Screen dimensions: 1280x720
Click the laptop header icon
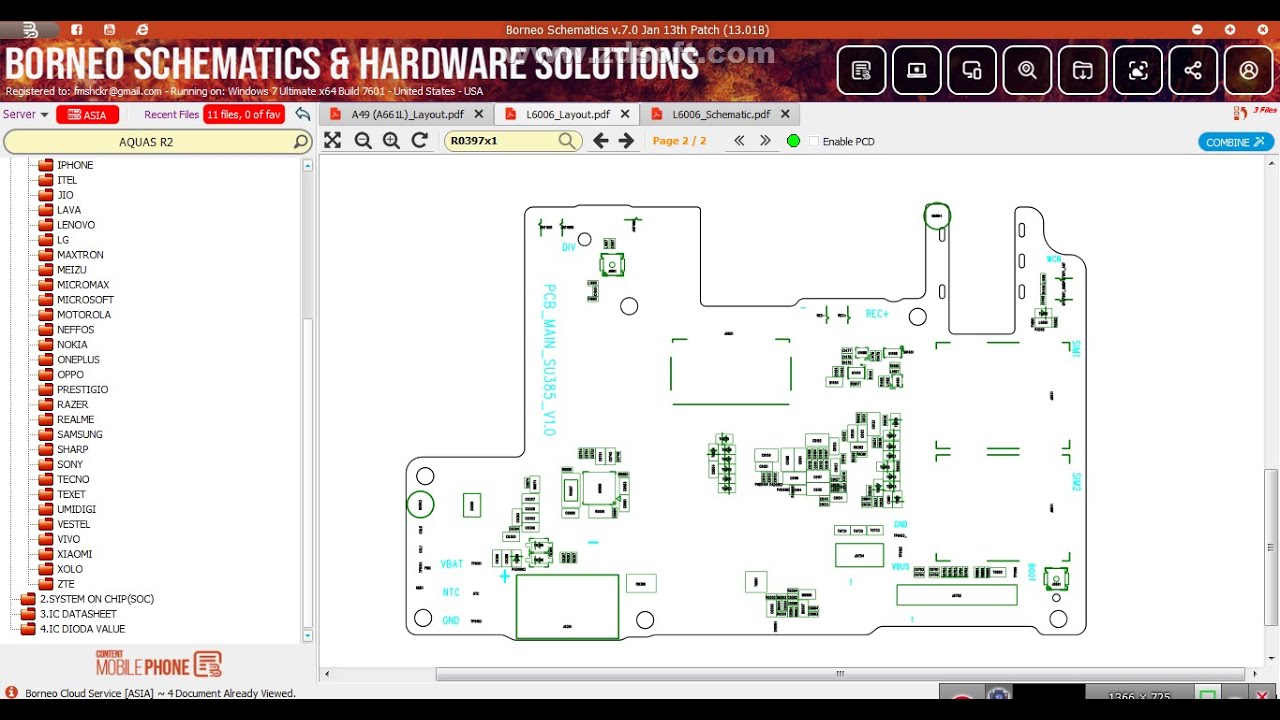pos(917,70)
